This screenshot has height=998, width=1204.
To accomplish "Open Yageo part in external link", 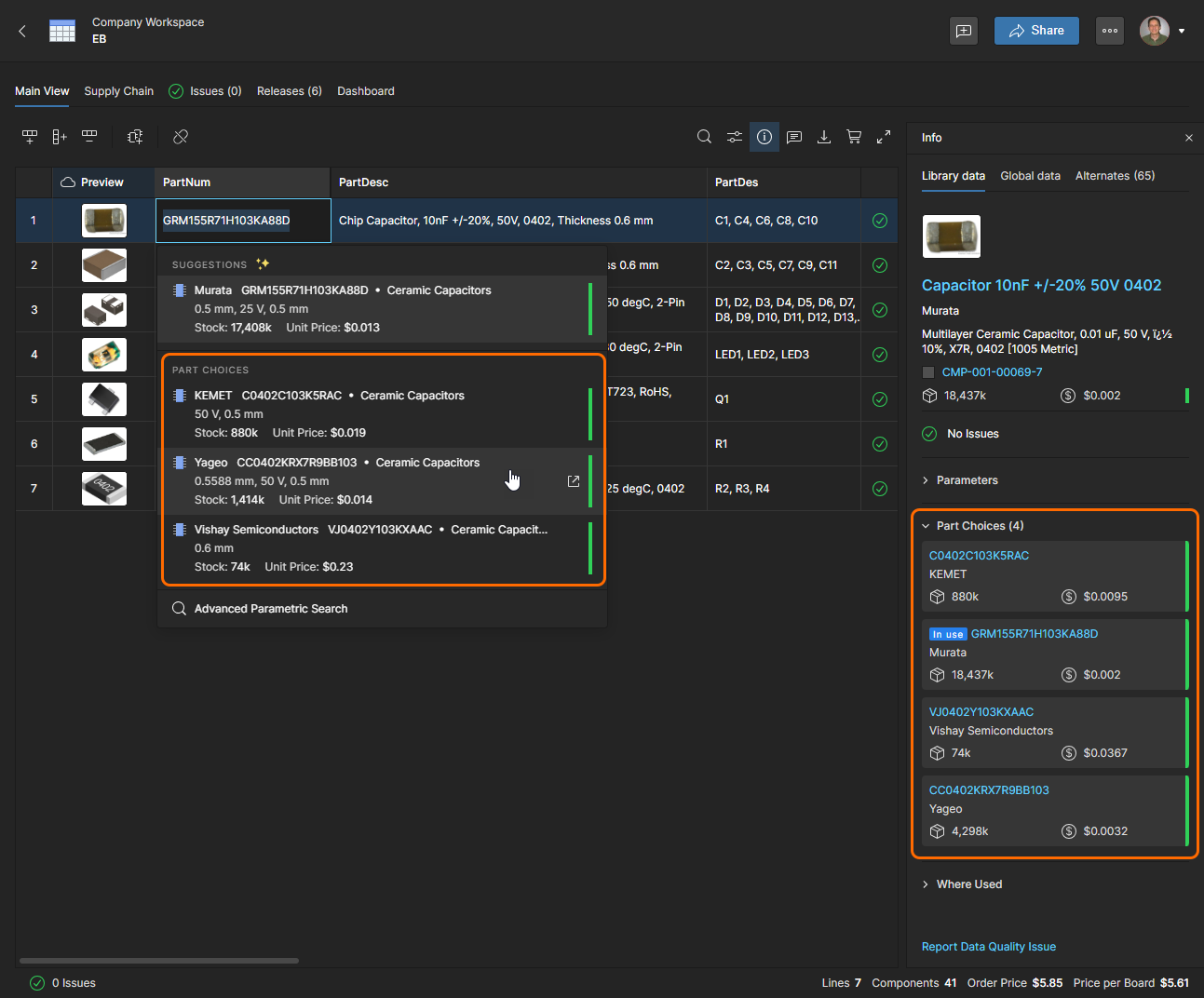I will tap(574, 481).
